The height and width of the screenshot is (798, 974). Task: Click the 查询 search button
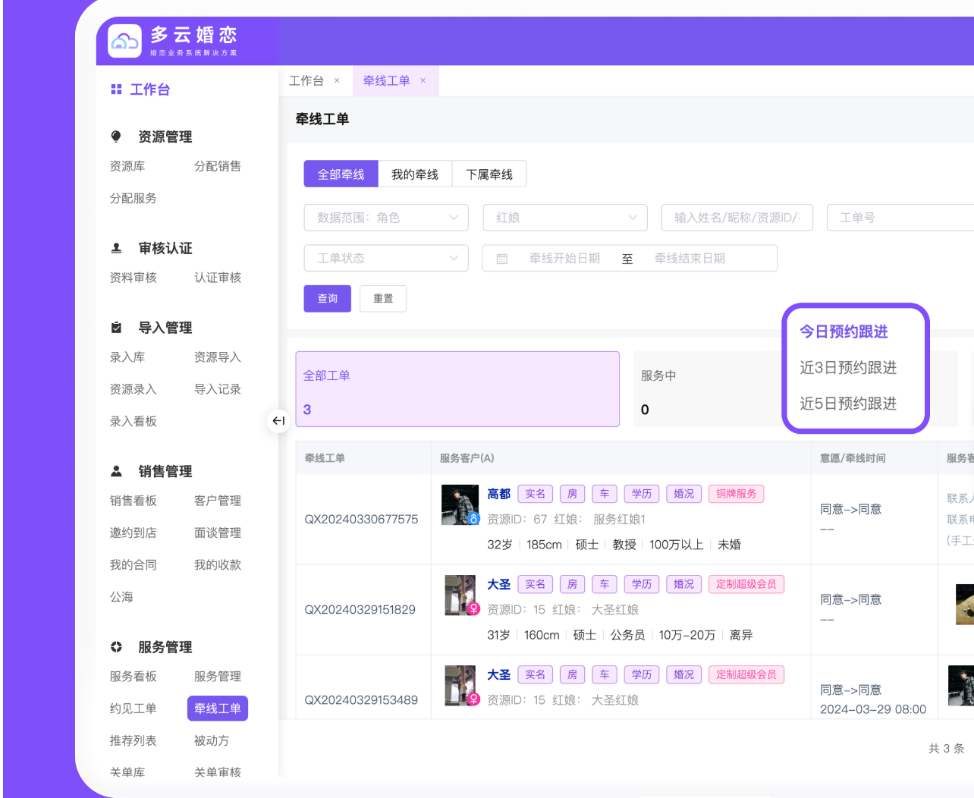click(x=327, y=299)
